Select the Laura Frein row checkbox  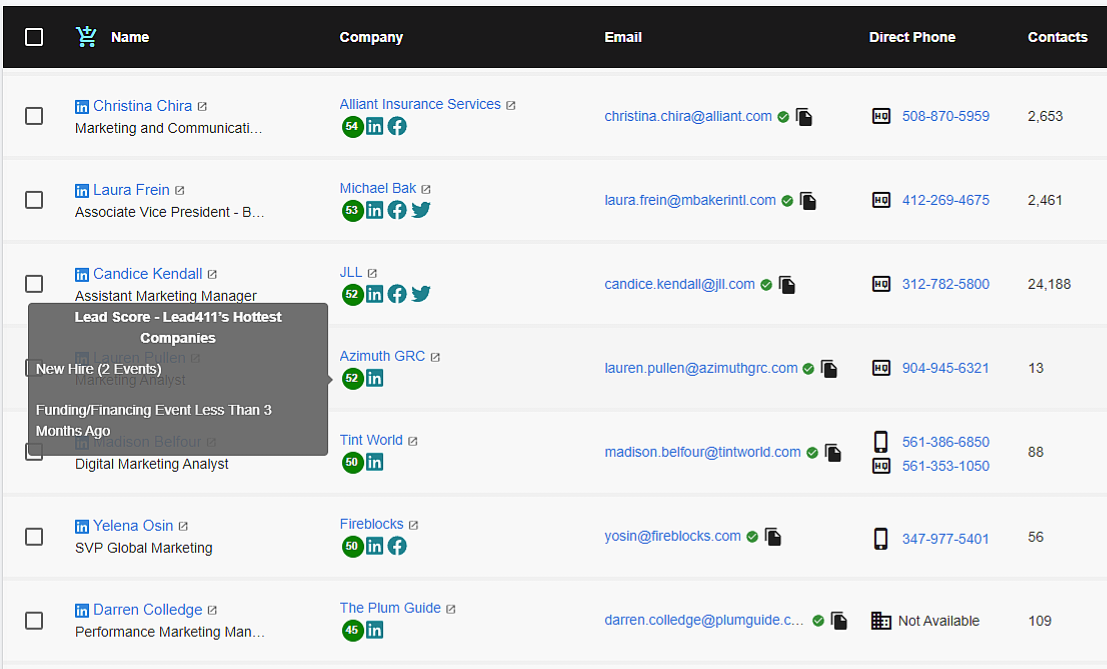click(x=34, y=200)
